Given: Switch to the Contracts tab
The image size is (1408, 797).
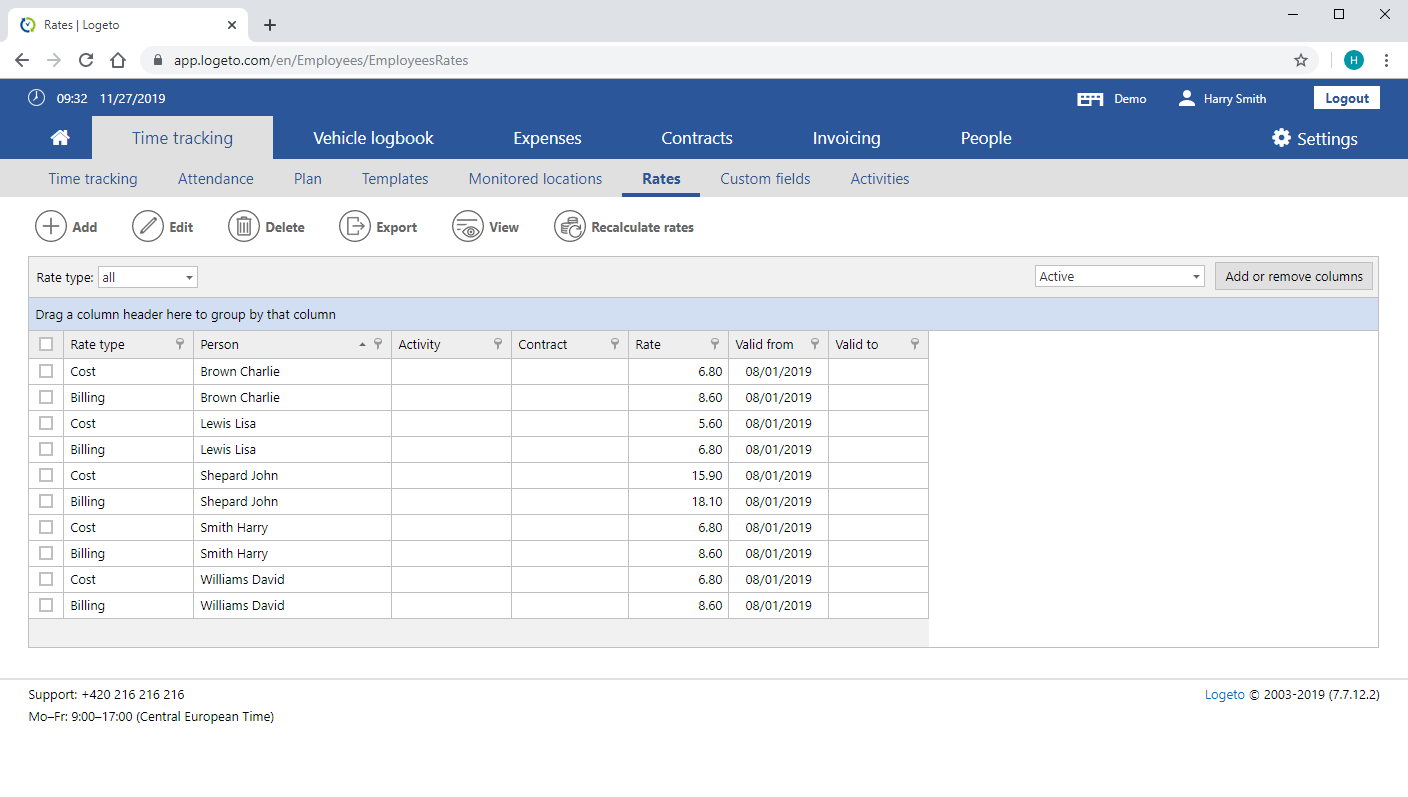Looking at the screenshot, I should point(697,138).
